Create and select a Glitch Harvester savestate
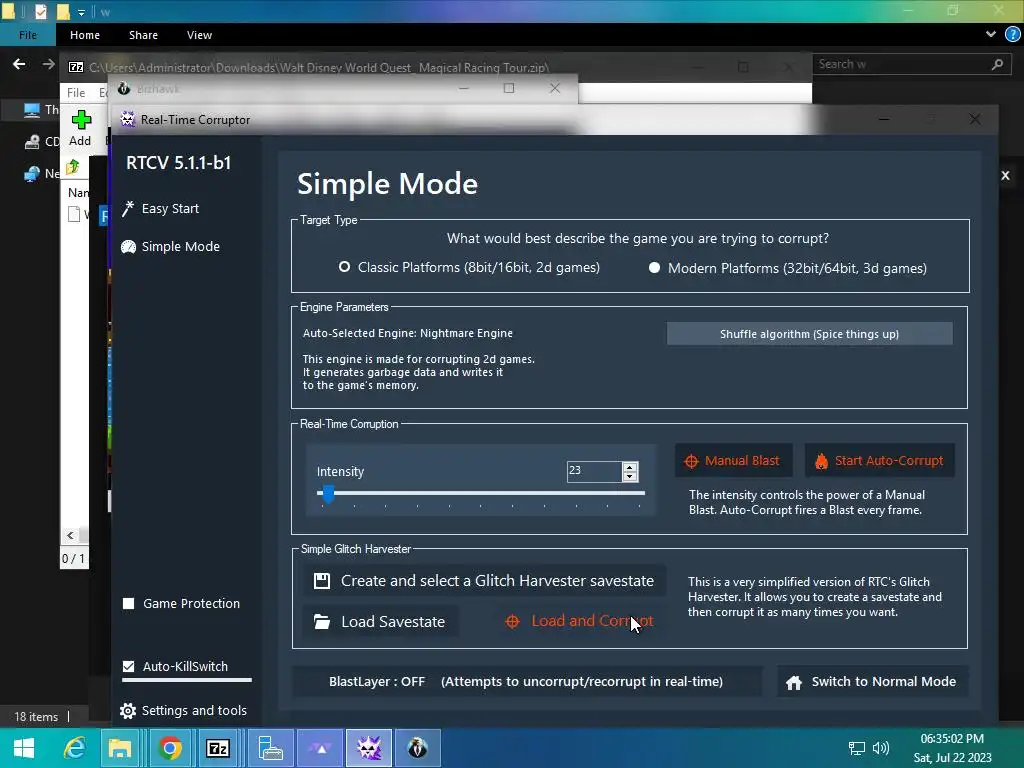The image size is (1024, 768). (x=484, y=581)
